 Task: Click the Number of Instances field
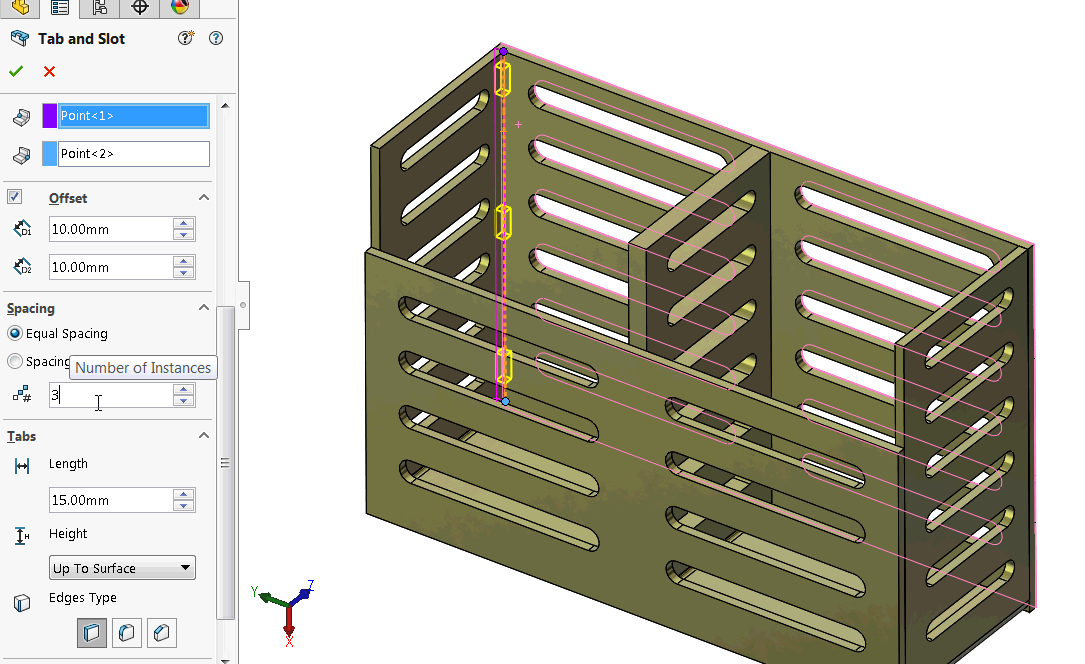(x=111, y=395)
